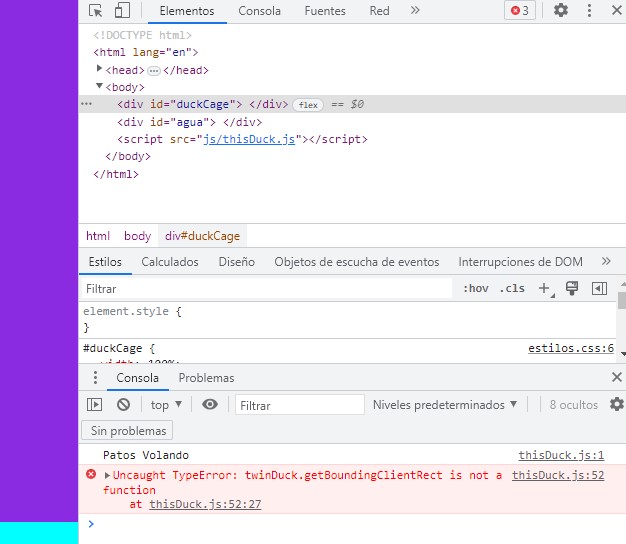Click the red error icon
Screen dimensions: 626x544
(91, 474)
